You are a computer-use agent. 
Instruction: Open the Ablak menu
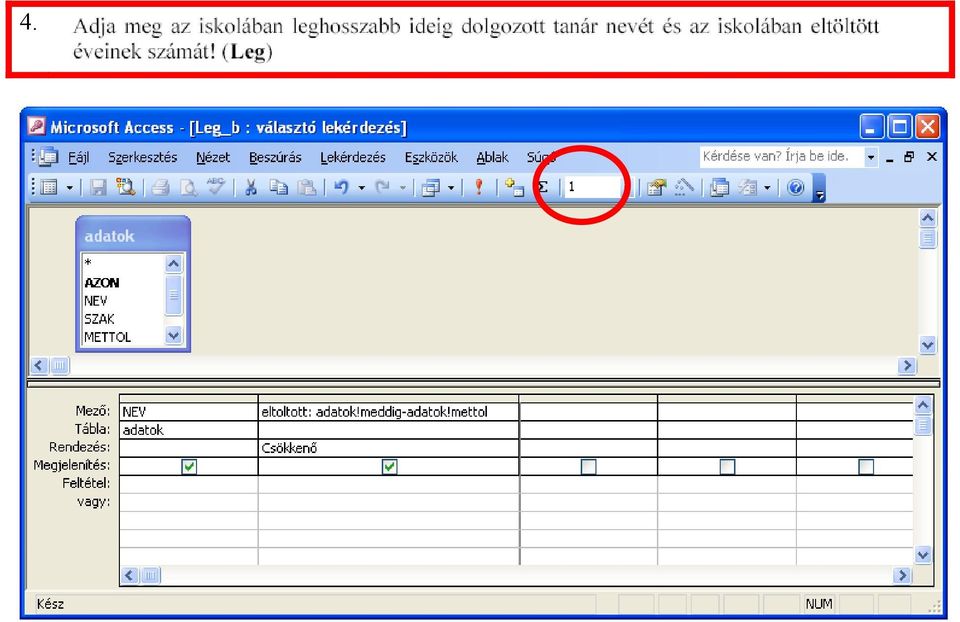[x=492, y=157]
